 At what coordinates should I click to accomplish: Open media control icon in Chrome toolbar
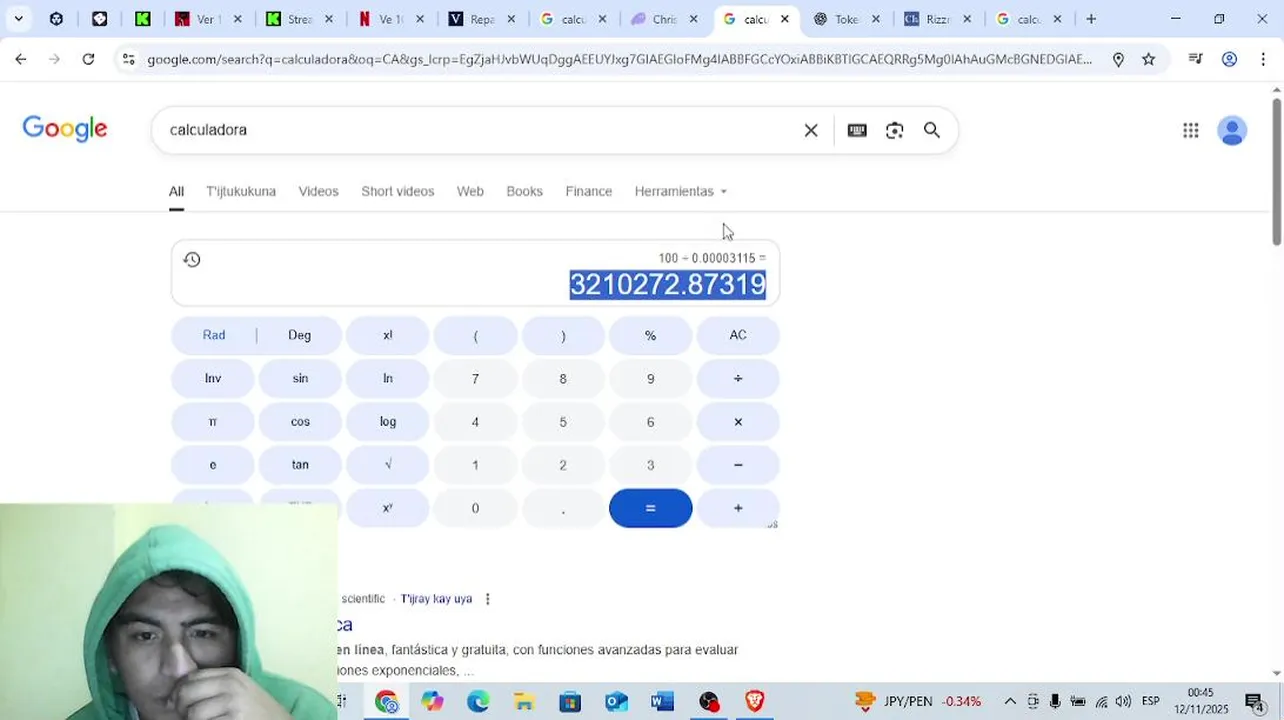coord(1195,59)
